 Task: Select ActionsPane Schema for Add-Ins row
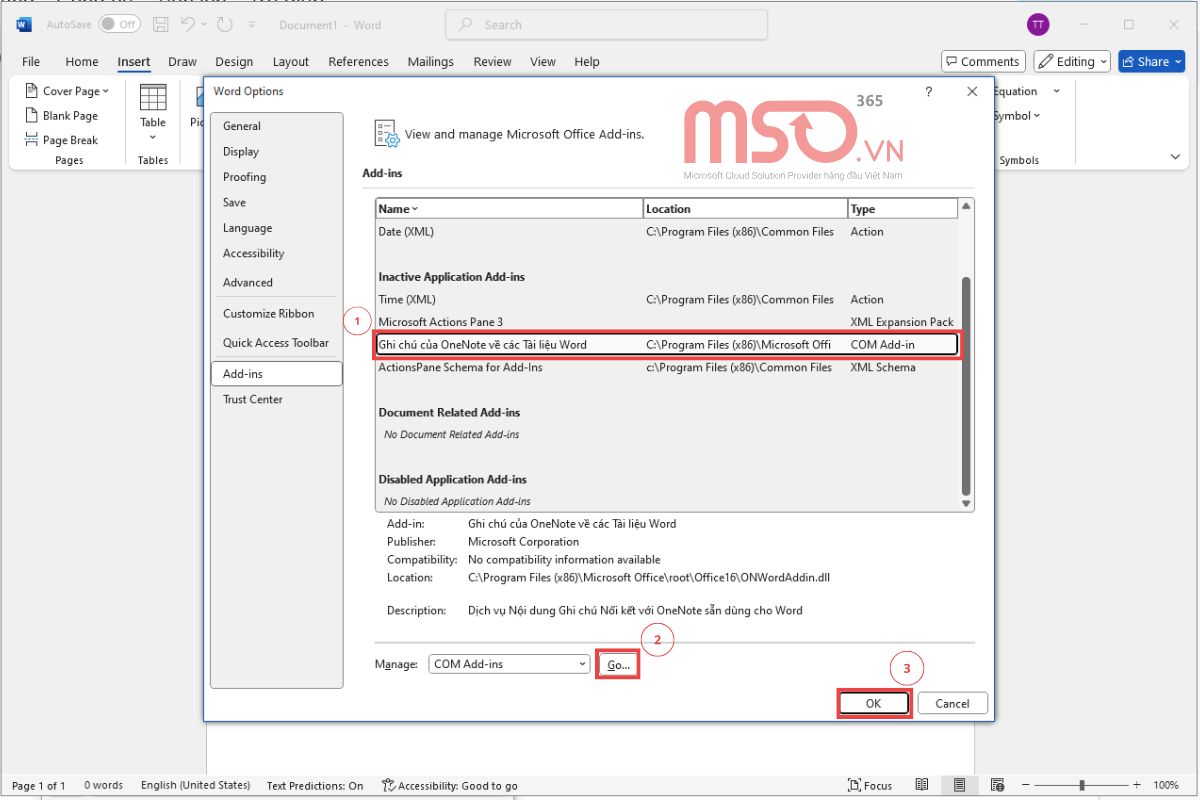tap(666, 367)
